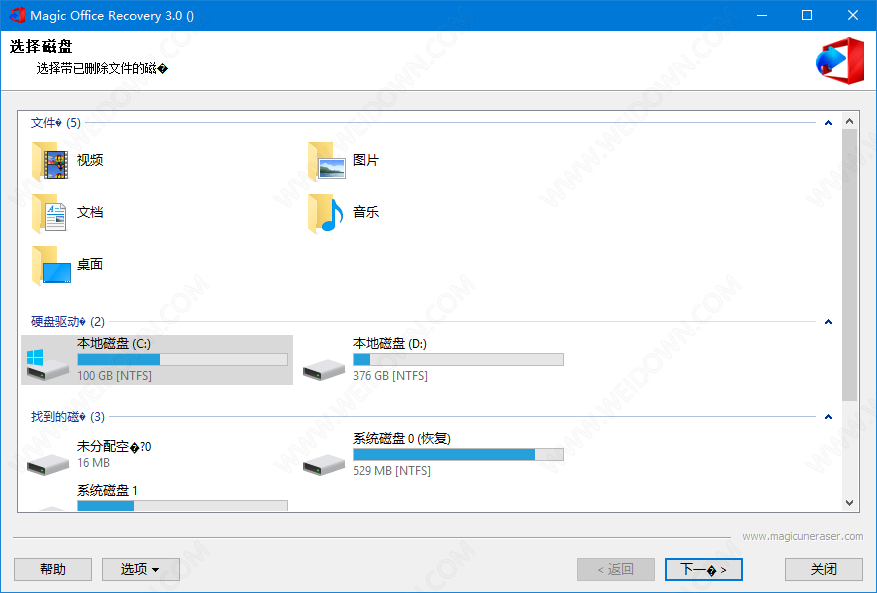877x593 pixels.
Task: Open the 音乐 music folder icon
Action: [x=326, y=213]
